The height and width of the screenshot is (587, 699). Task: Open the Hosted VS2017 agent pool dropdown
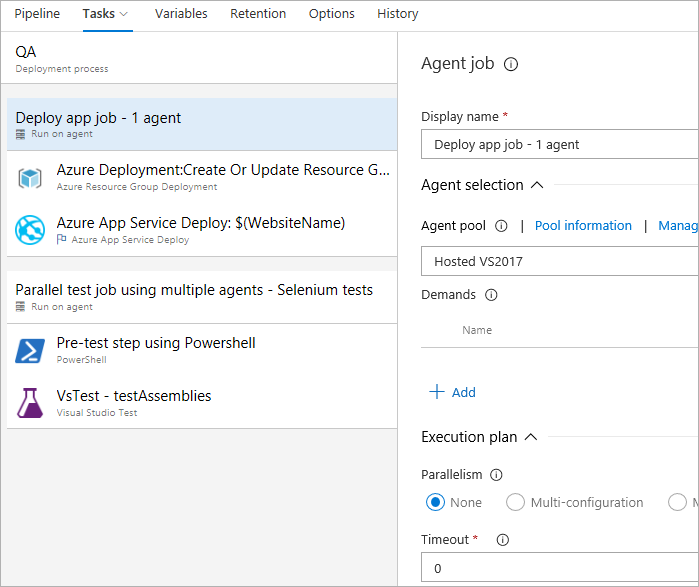[560, 261]
